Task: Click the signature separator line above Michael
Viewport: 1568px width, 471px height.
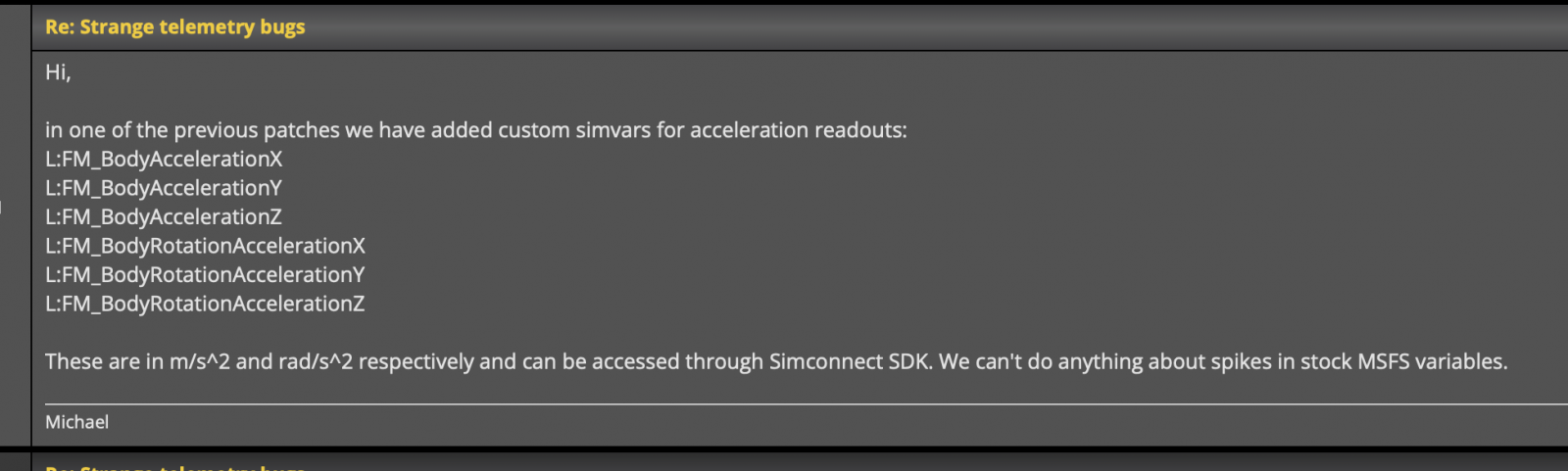Action: [x=807, y=403]
